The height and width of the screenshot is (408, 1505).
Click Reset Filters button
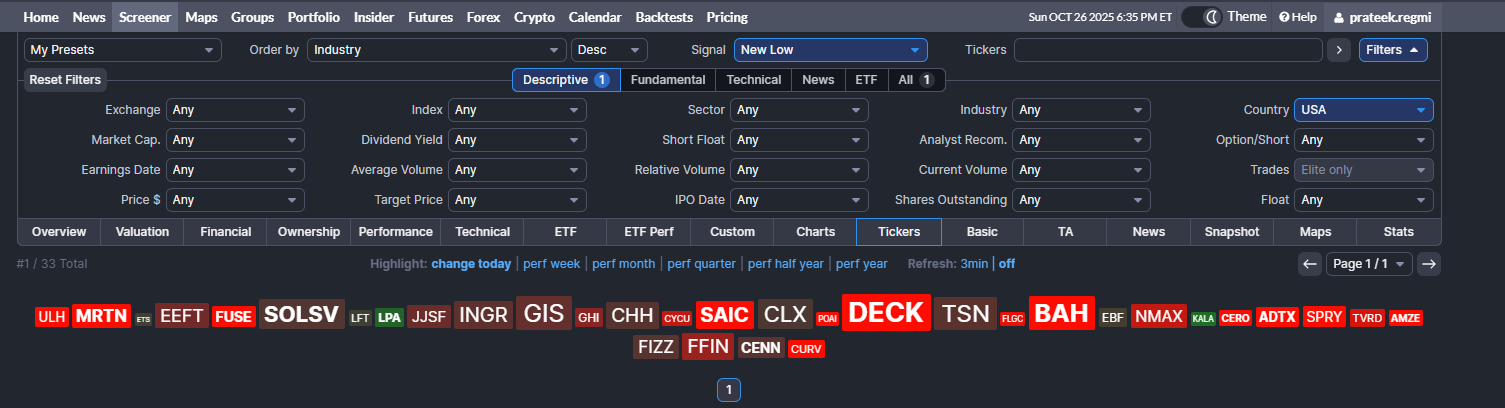(65, 80)
